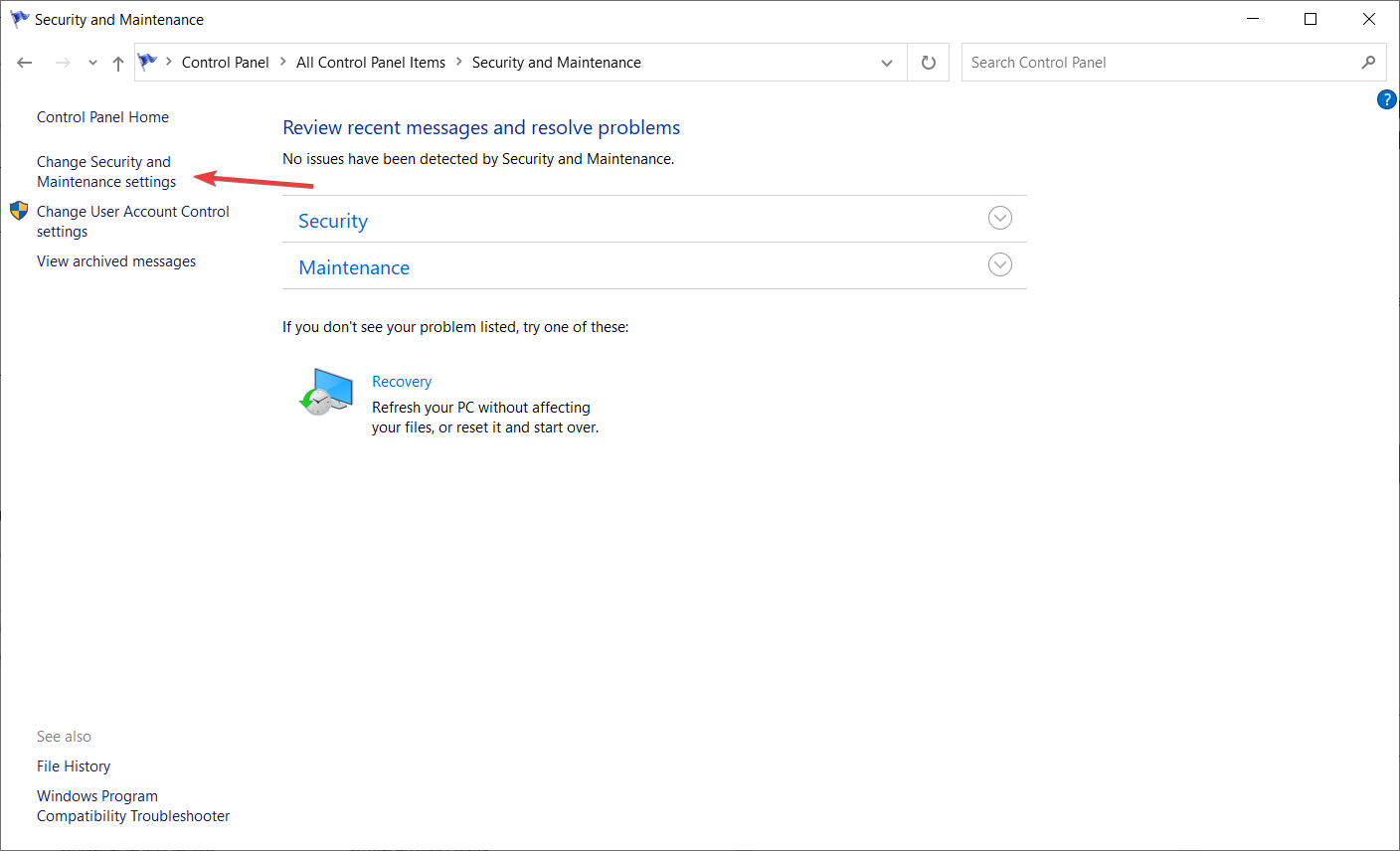Click the Maintenance section heading
This screenshot has width=1400, height=851.
point(354,267)
